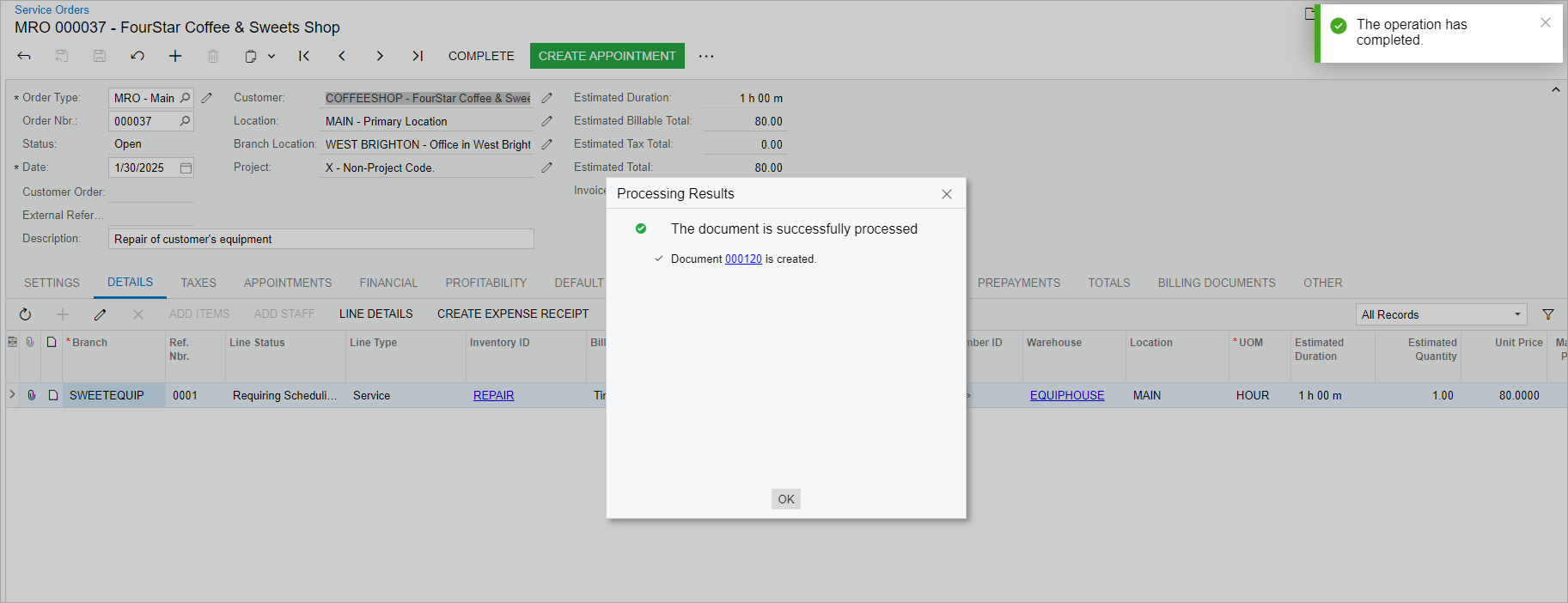Dismiss the operation completed notification
The width and height of the screenshot is (1568, 603).
coord(1546,23)
